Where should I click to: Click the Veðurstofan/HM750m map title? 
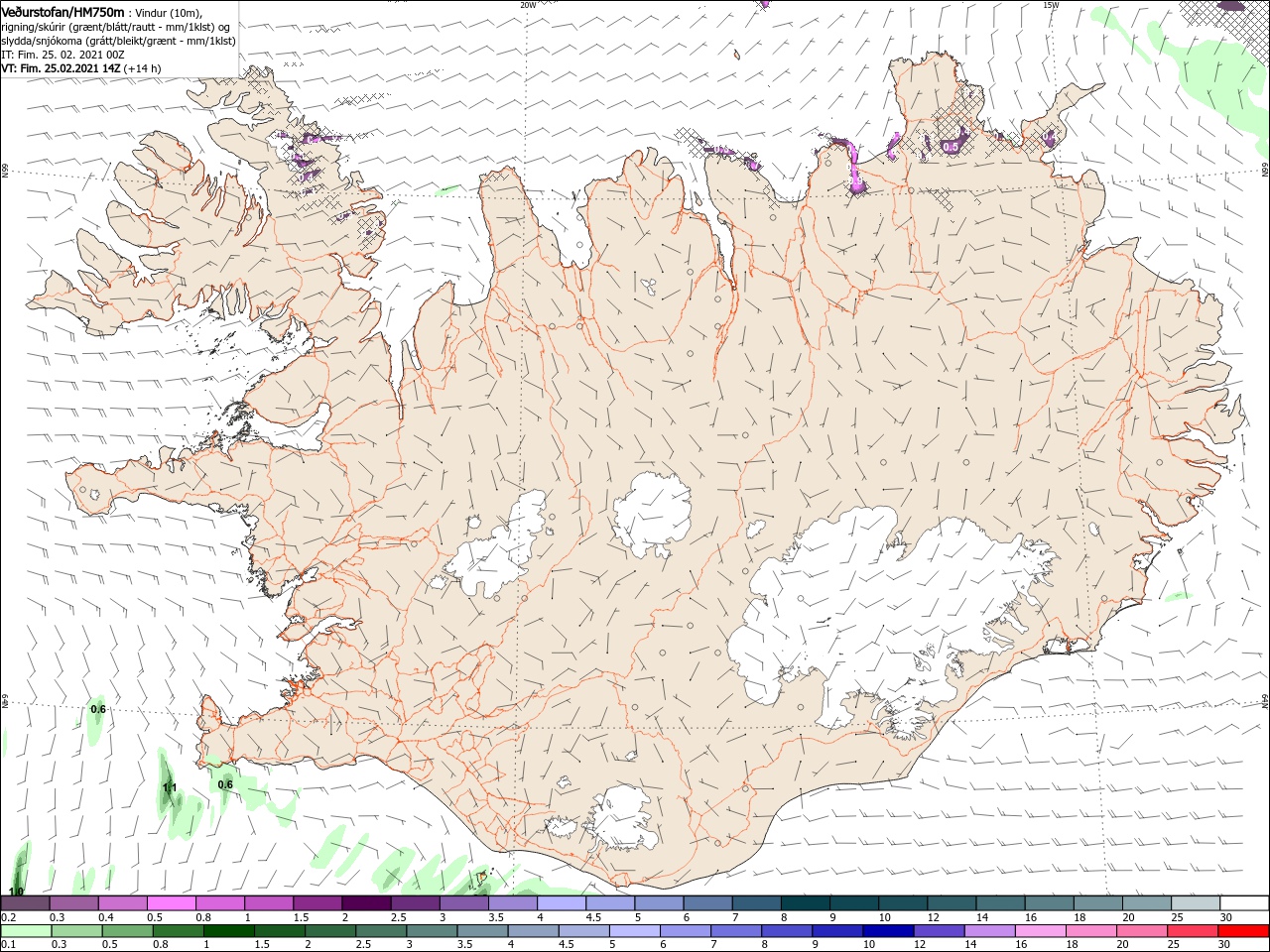[x=63, y=11]
